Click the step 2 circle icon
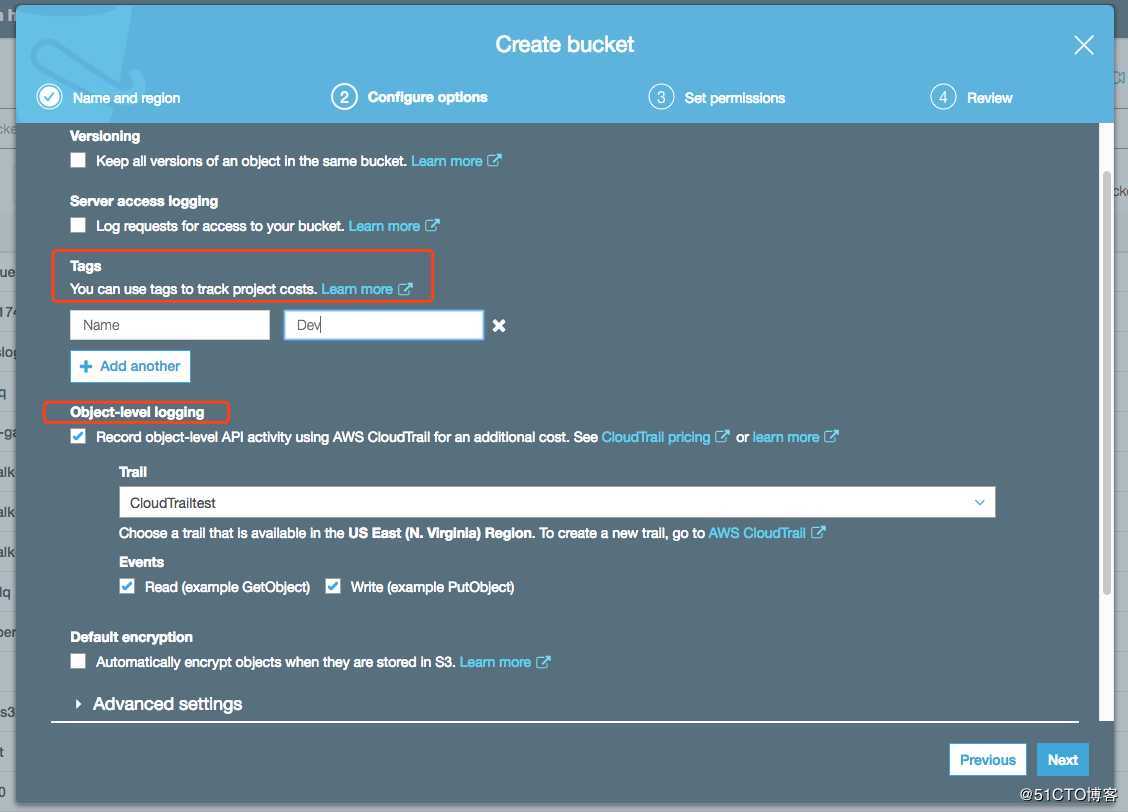Image resolution: width=1128 pixels, height=812 pixels. tap(344, 96)
